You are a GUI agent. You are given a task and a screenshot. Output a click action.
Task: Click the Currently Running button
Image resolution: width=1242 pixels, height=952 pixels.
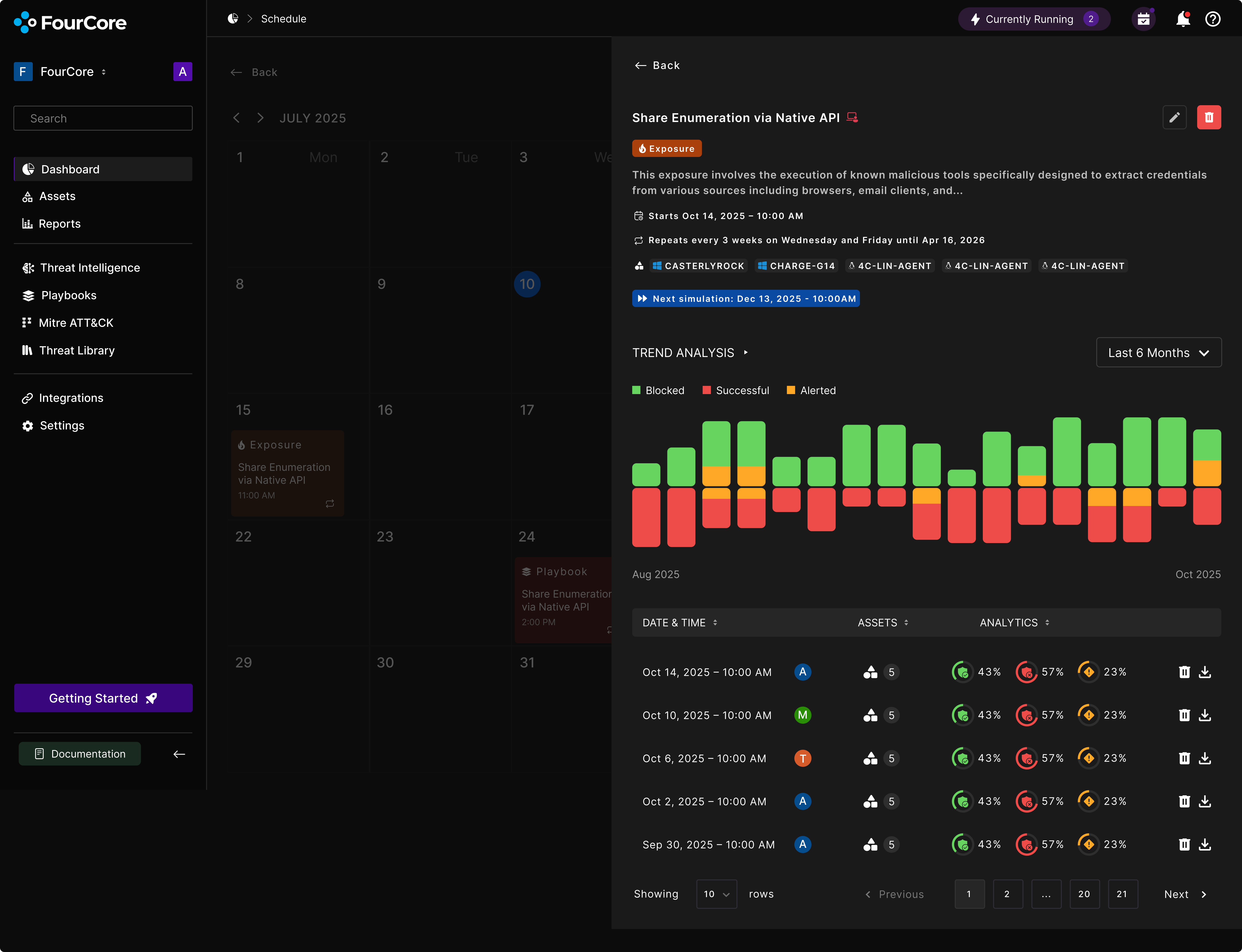coord(1035,19)
